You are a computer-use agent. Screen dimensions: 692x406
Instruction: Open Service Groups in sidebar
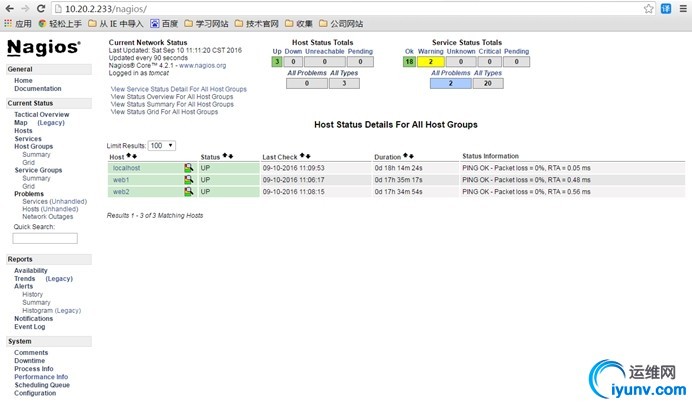[x=38, y=170]
